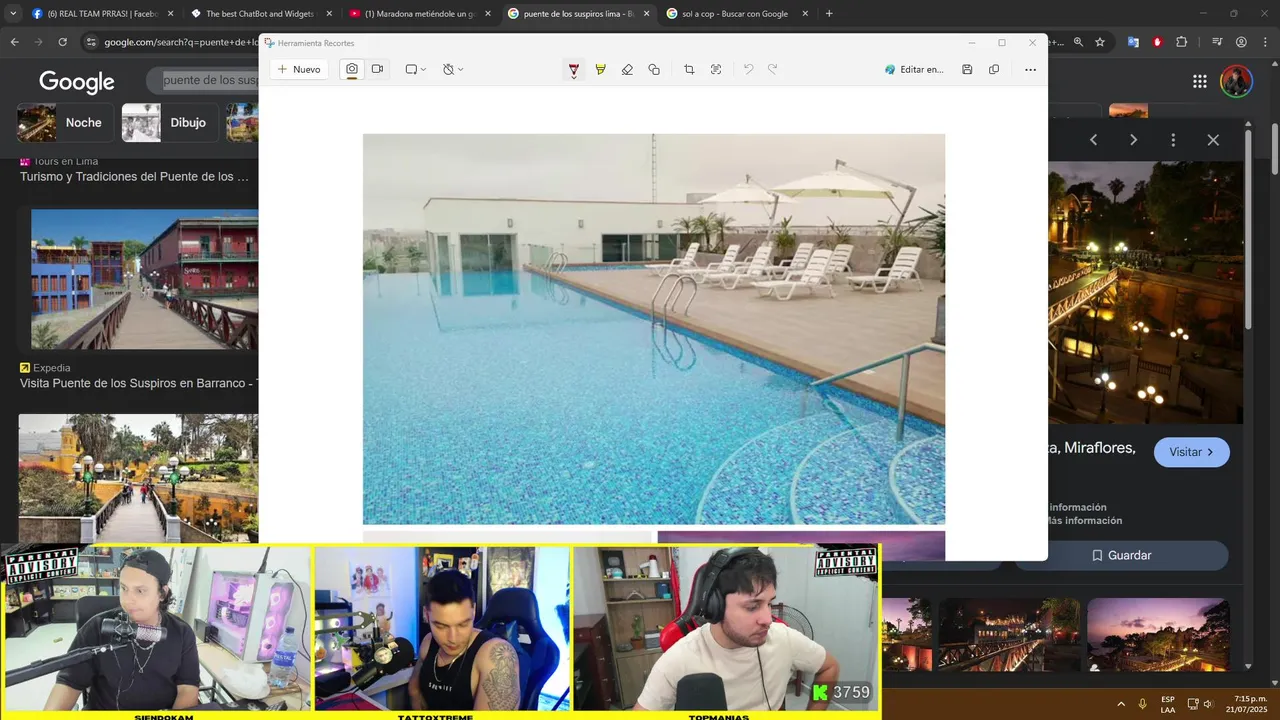The width and height of the screenshot is (1280, 720).
Task: Open Visita Puente de los Suspiros Expedia link
Action: click(139, 383)
